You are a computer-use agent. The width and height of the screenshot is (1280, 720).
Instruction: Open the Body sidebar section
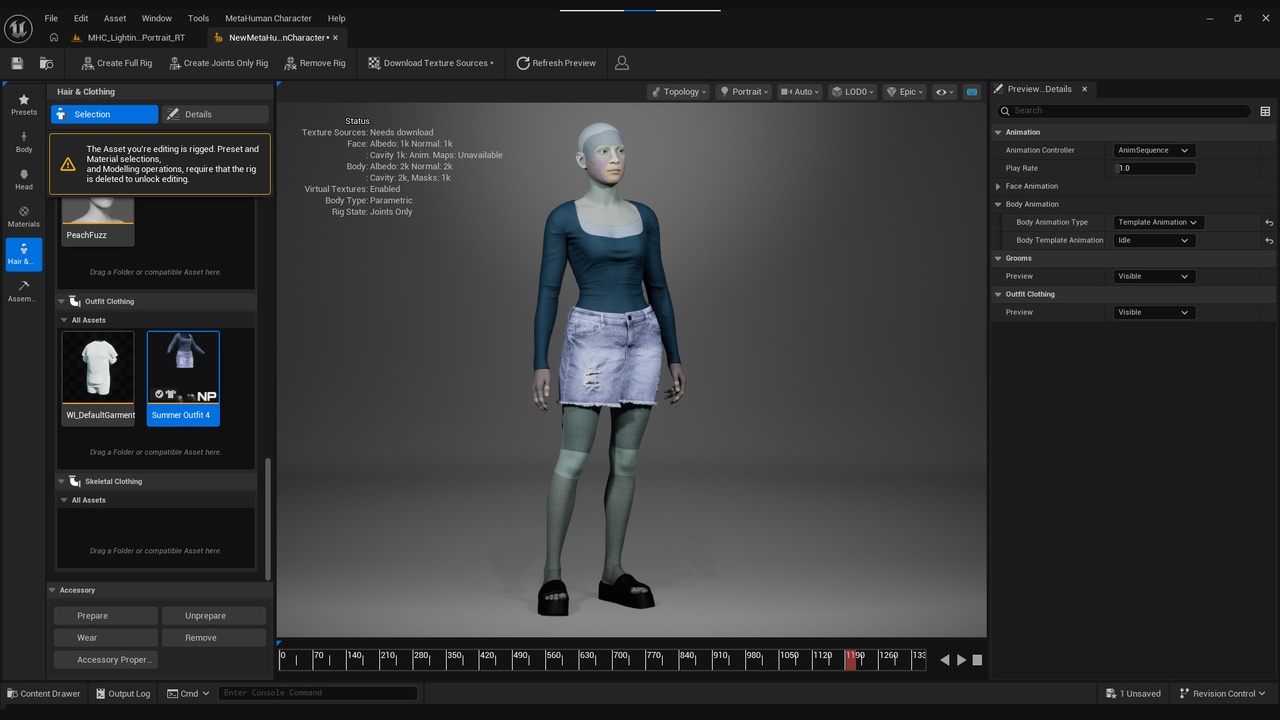(x=24, y=142)
